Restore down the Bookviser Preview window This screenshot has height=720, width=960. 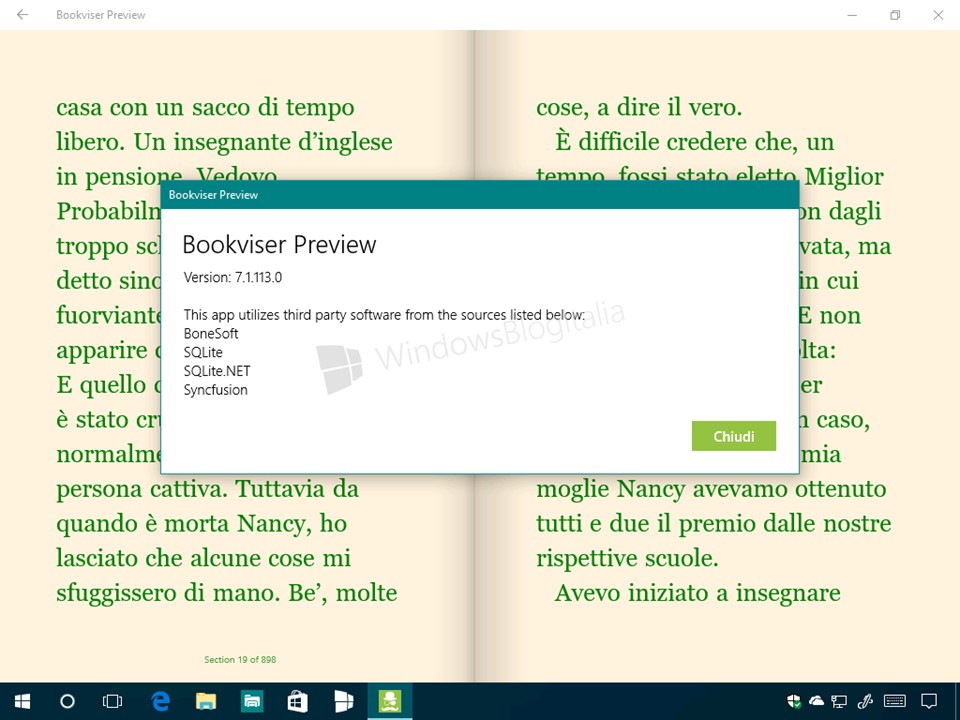[x=895, y=15]
